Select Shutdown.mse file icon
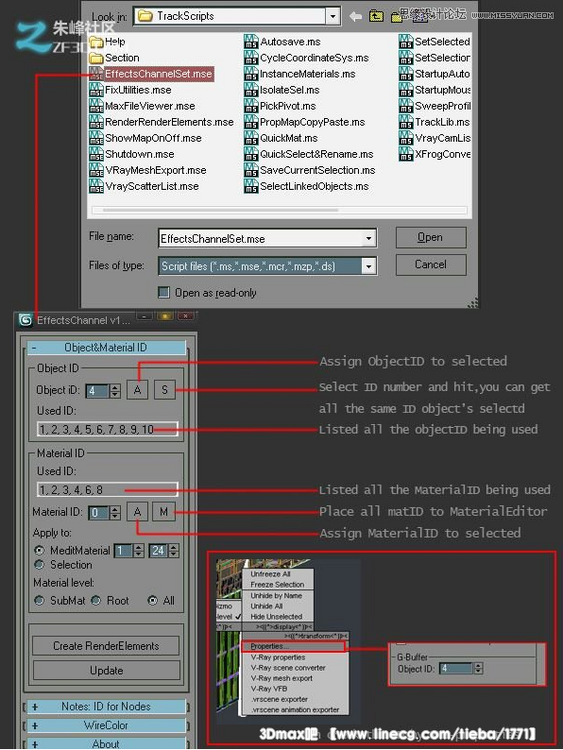Viewport: 563px width, 750px height. [97, 154]
